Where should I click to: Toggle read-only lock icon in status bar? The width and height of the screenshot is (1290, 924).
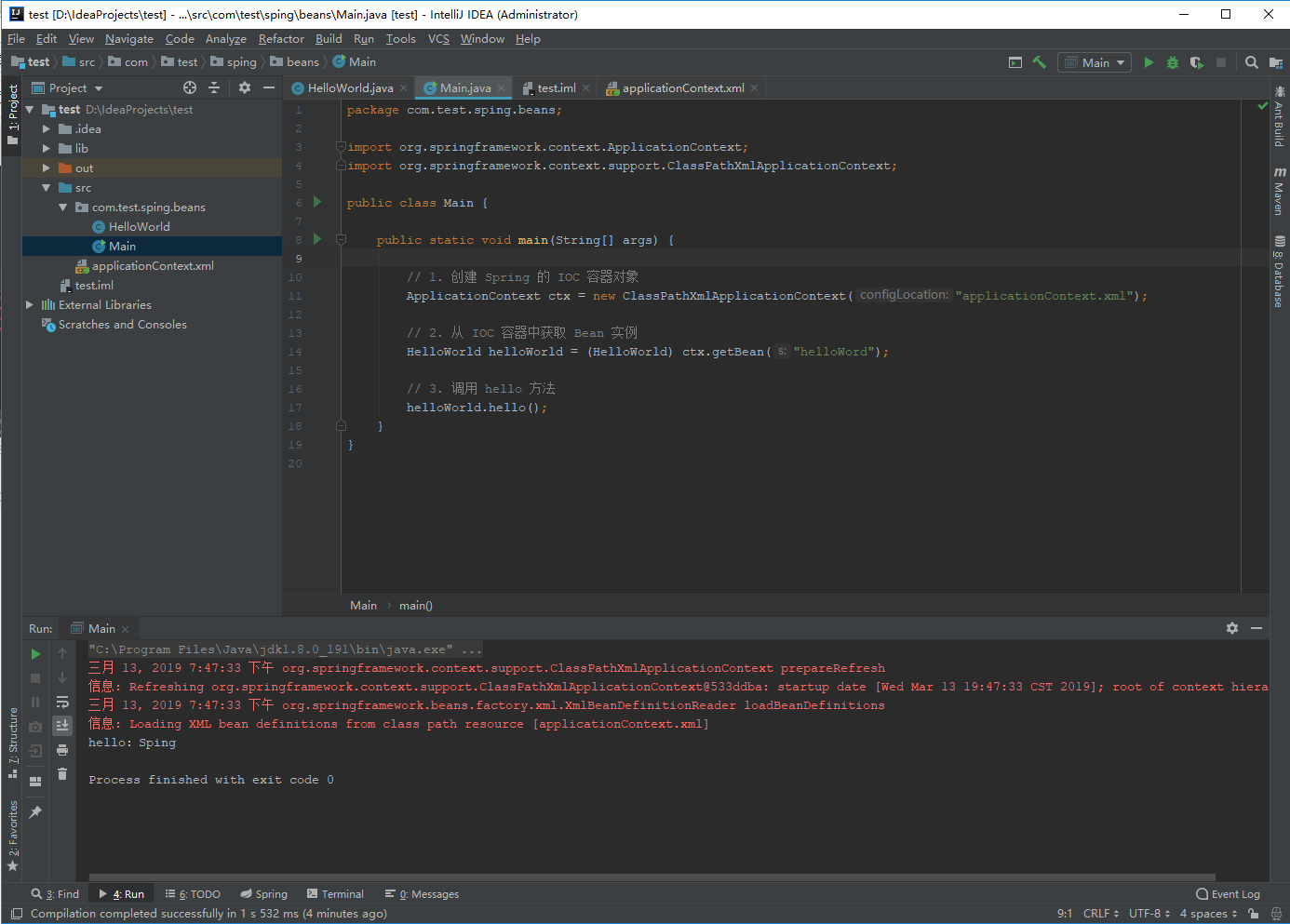point(1254,914)
